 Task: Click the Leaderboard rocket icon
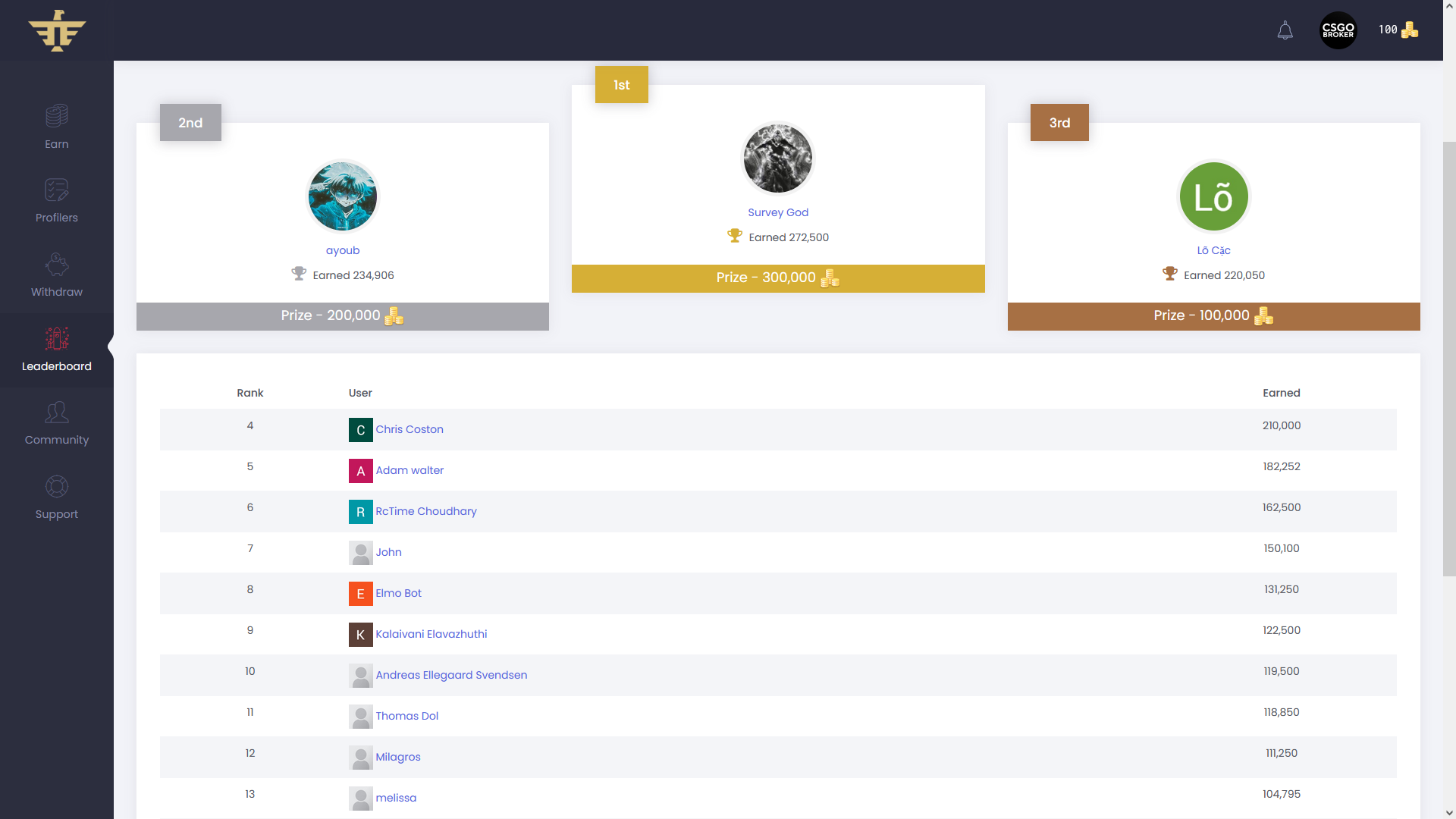[56, 337]
